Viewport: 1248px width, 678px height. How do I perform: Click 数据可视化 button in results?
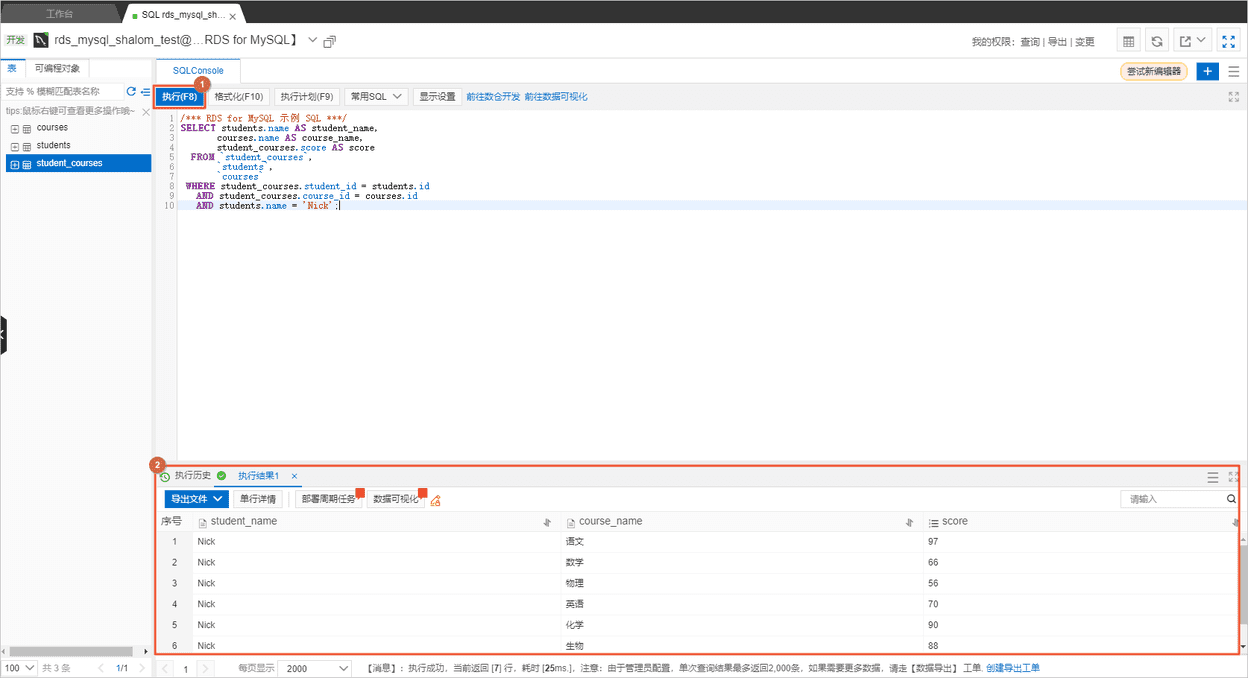[396, 498]
